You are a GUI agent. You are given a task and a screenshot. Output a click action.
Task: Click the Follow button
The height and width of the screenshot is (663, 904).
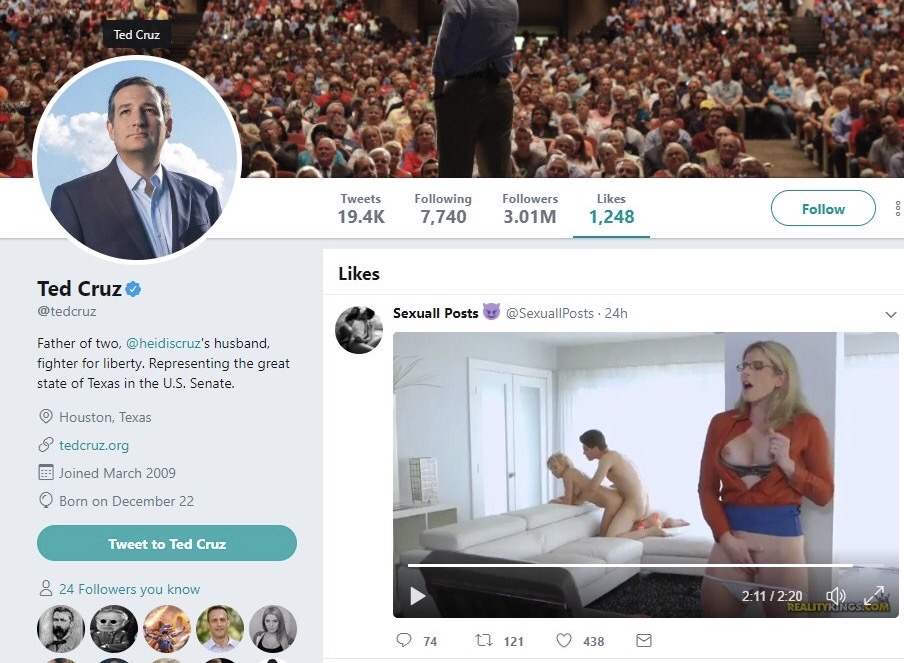pyautogui.click(x=823, y=209)
